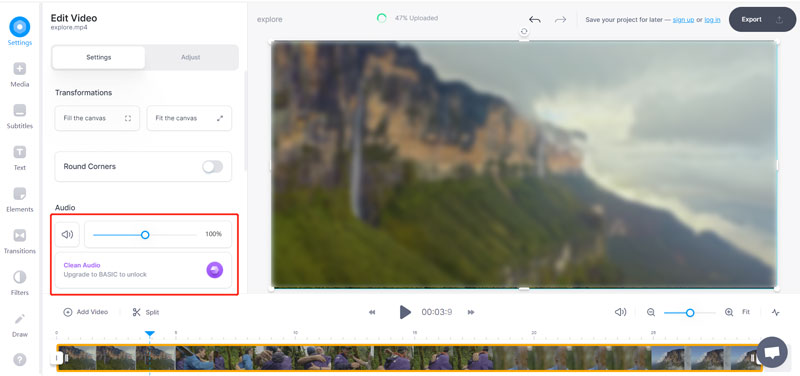Click the video preview canvas

pyautogui.click(x=524, y=164)
